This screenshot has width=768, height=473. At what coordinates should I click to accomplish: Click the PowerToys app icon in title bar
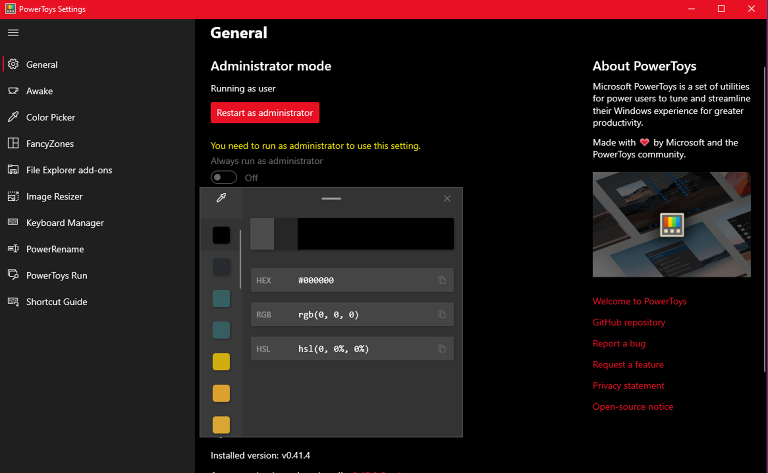[10, 9]
